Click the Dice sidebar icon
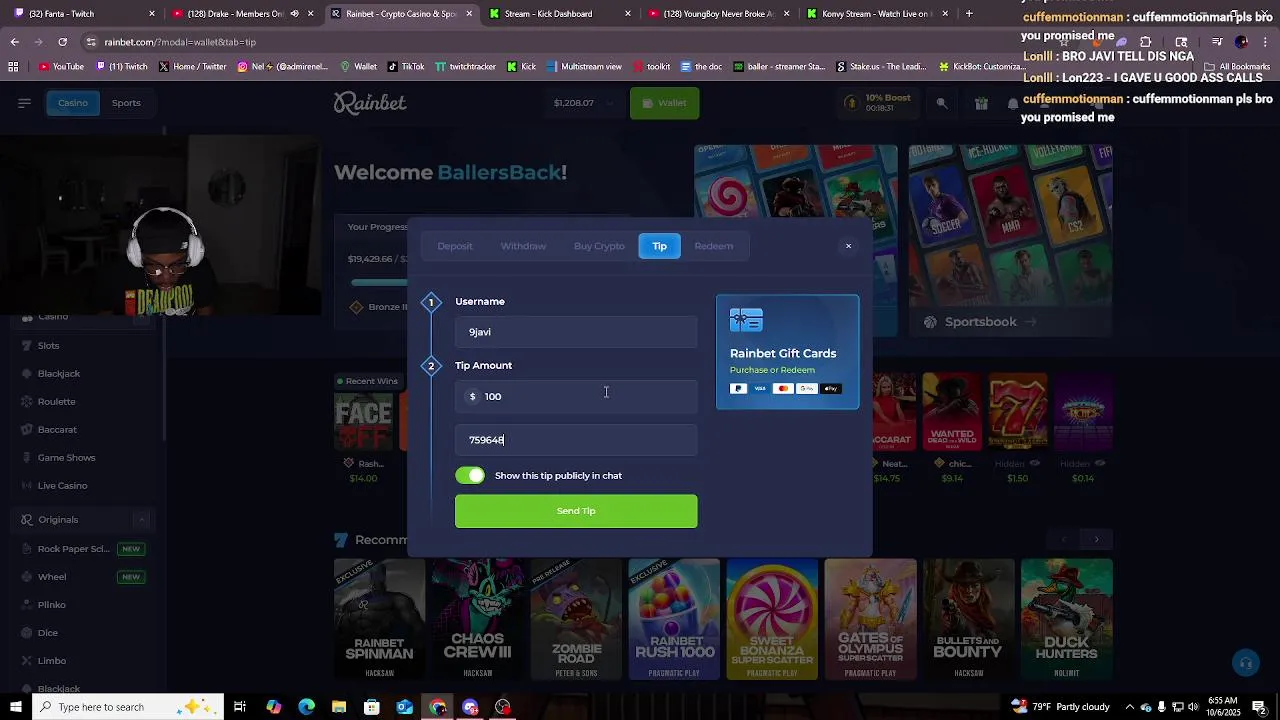1280x720 pixels. pos(28,632)
